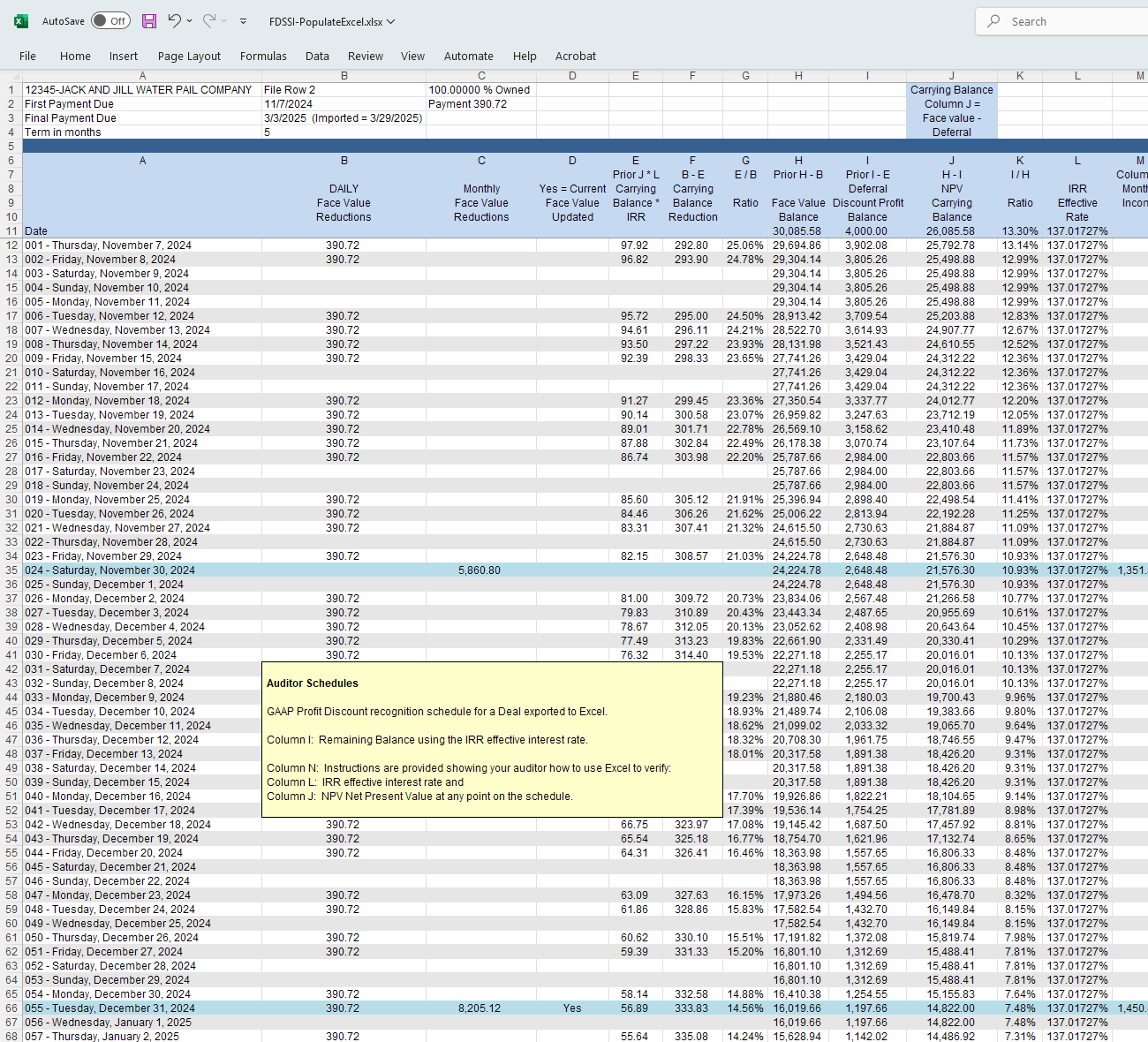Viewport: 1148px width, 1042px height.
Task: Click the magnifier icon in Search
Action: tap(994, 21)
